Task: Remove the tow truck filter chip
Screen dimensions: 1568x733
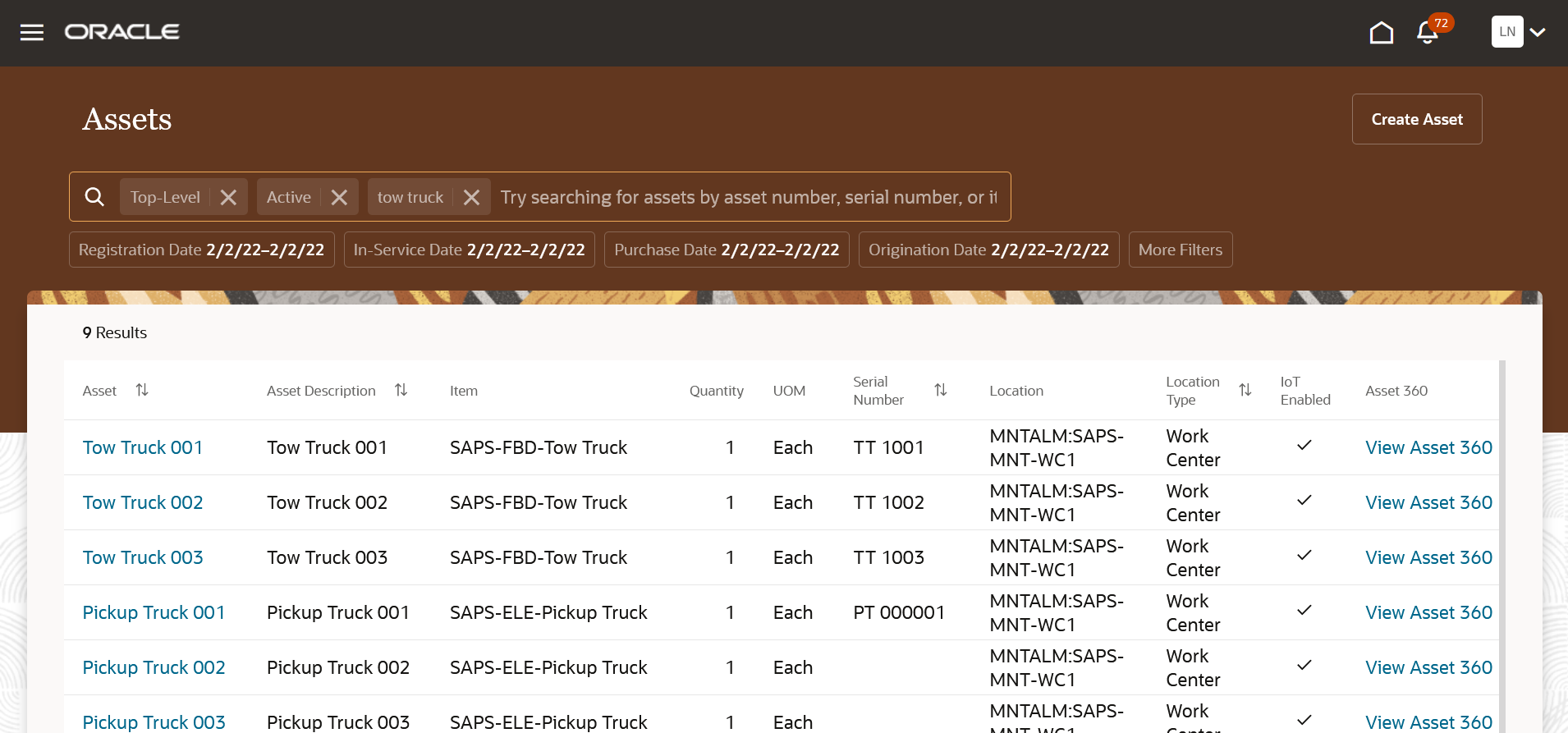Action: pos(471,197)
